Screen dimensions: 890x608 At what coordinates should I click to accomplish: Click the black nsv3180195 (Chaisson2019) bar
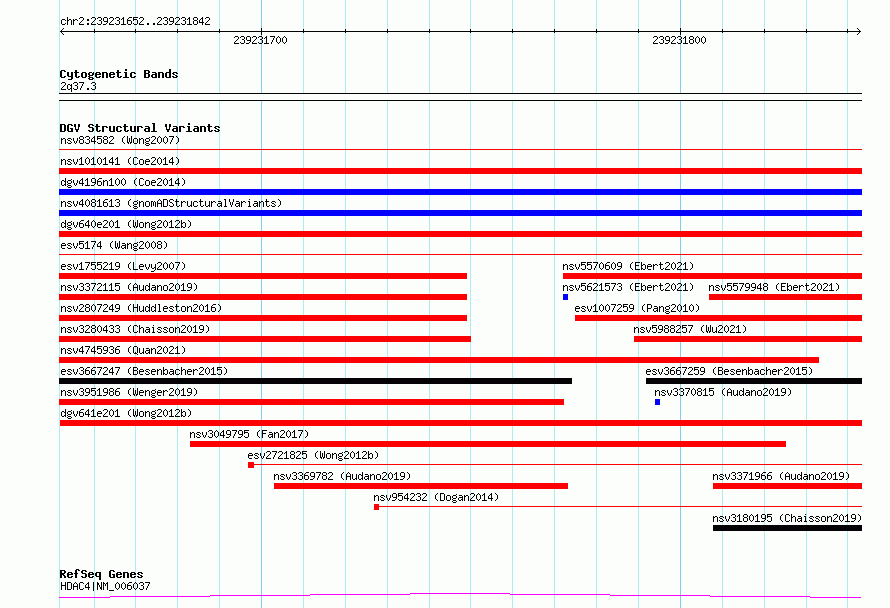tap(787, 528)
